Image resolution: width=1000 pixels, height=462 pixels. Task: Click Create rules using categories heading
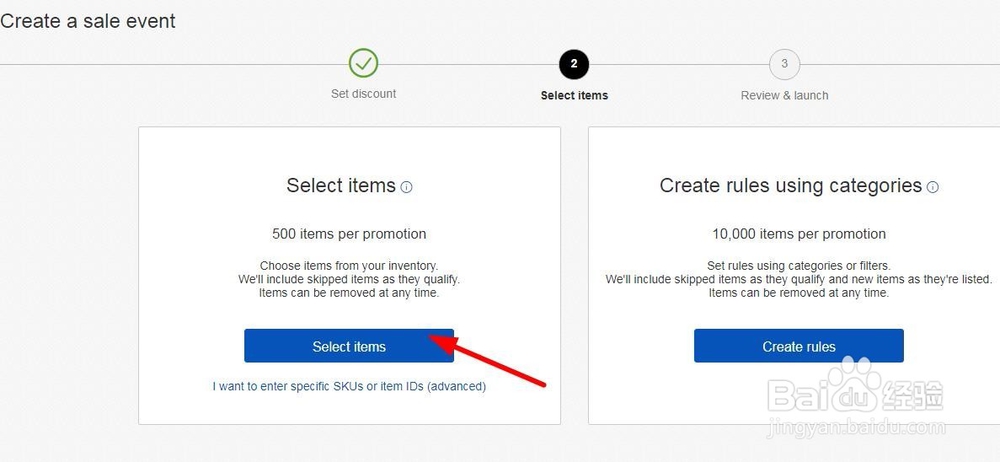coord(790,185)
